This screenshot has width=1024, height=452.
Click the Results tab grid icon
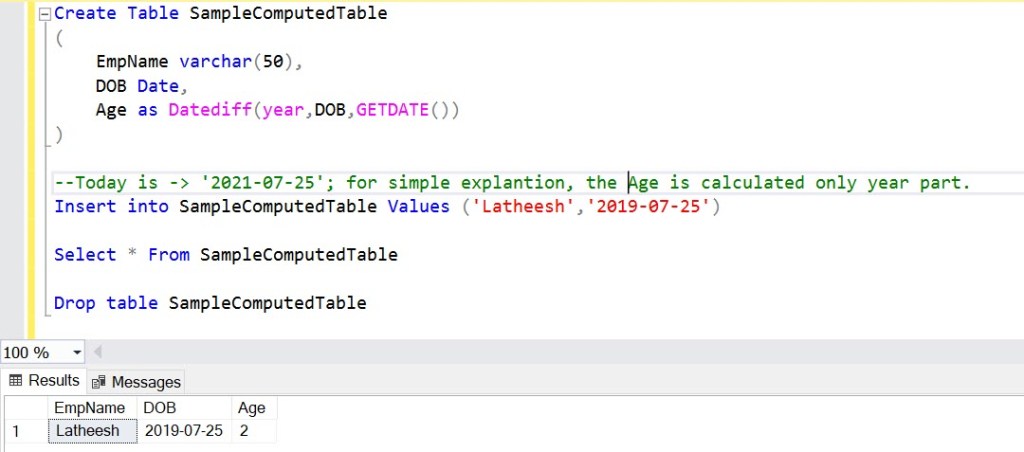[x=15, y=381]
